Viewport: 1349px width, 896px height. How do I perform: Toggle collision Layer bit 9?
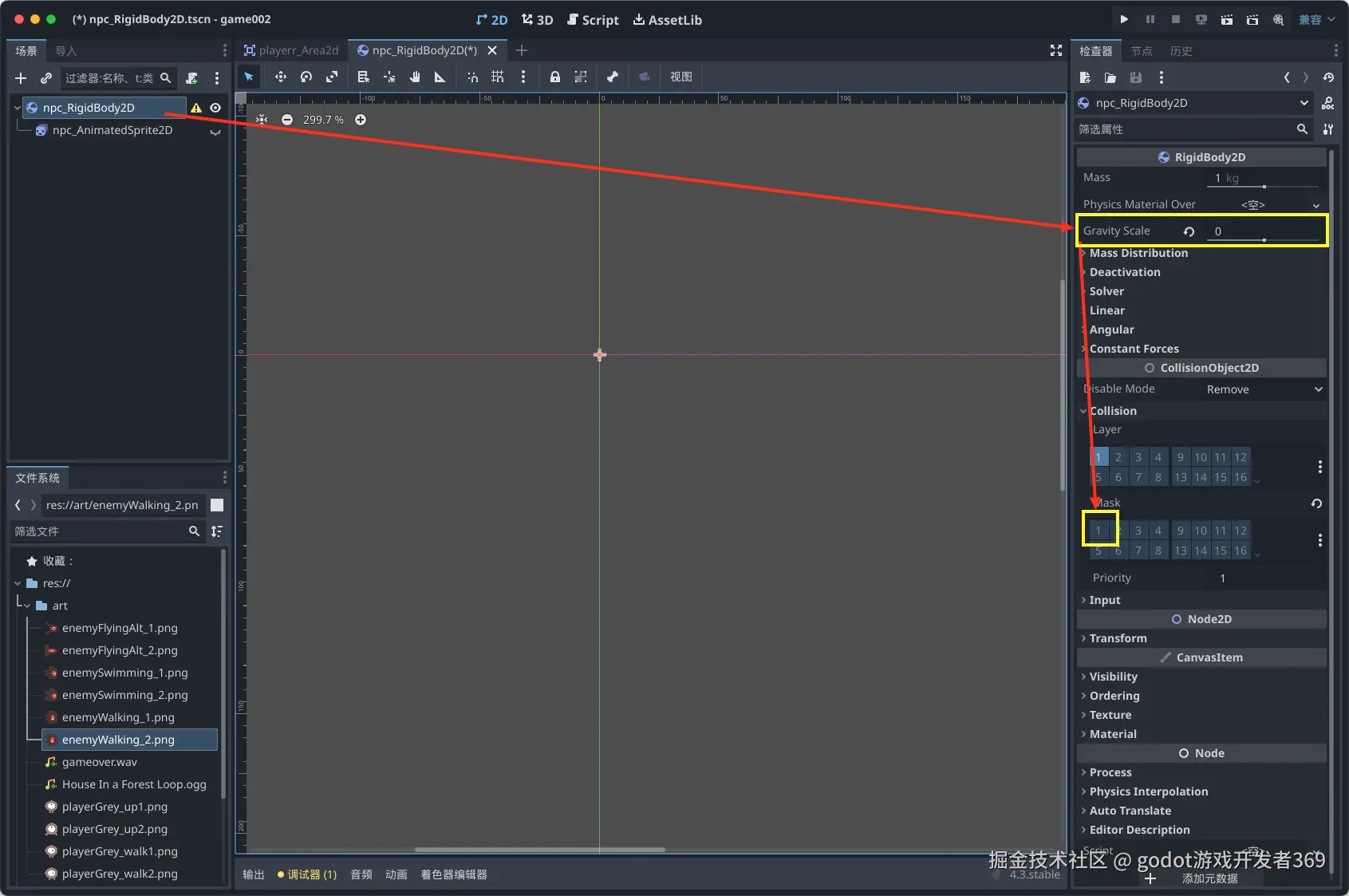(1181, 457)
